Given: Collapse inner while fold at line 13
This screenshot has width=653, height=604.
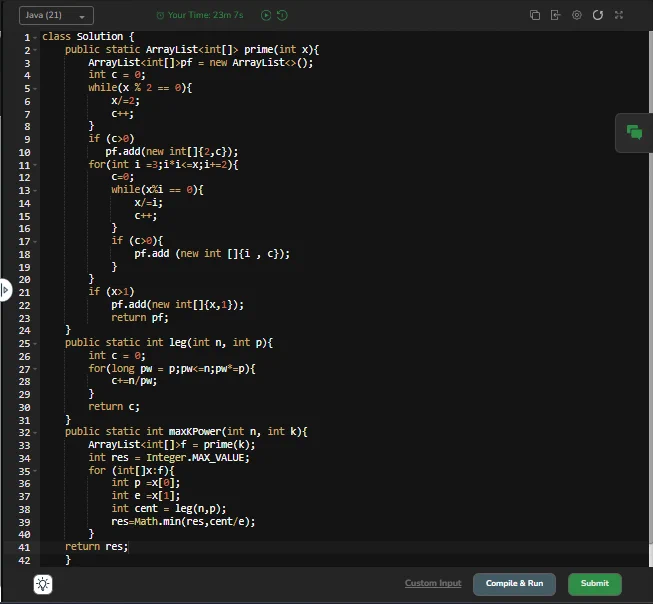Looking at the screenshot, I should [35, 191].
